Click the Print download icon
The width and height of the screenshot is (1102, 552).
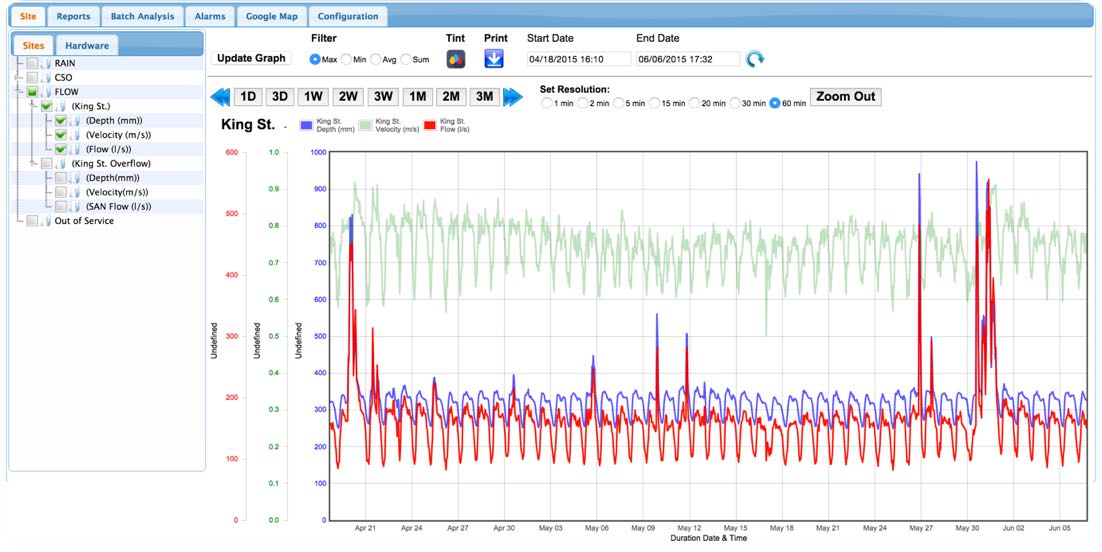494,59
